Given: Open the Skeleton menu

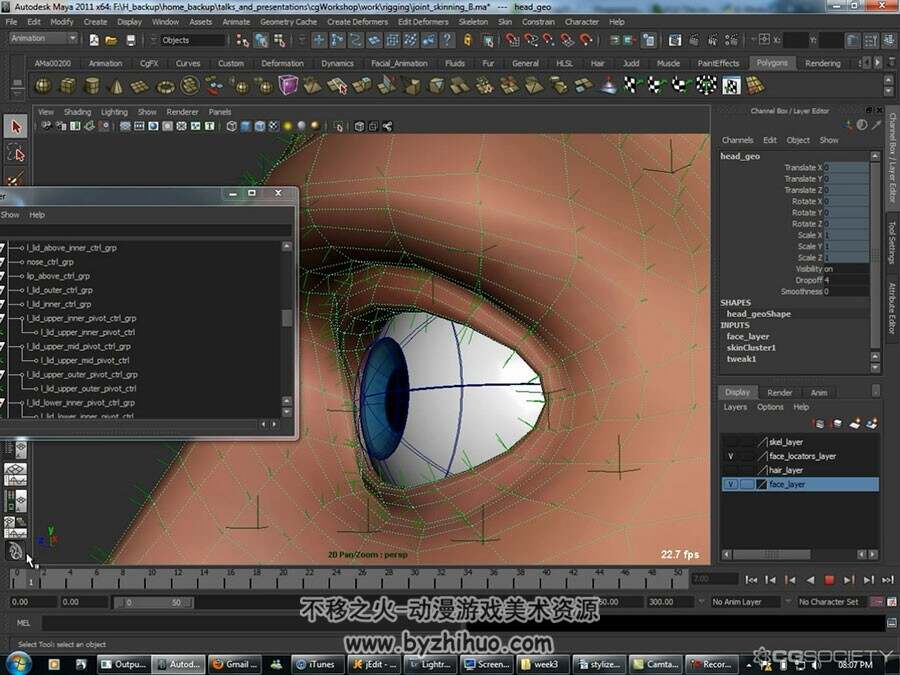Looking at the screenshot, I should click(x=473, y=22).
